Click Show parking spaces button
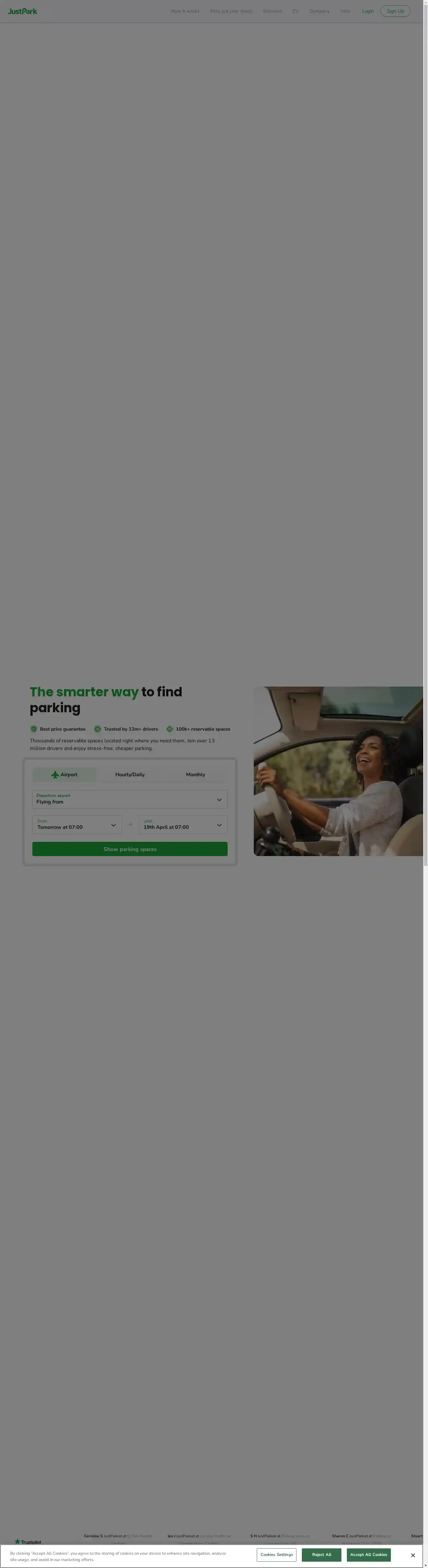Viewport: 428px width, 1568px height. [x=130, y=848]
